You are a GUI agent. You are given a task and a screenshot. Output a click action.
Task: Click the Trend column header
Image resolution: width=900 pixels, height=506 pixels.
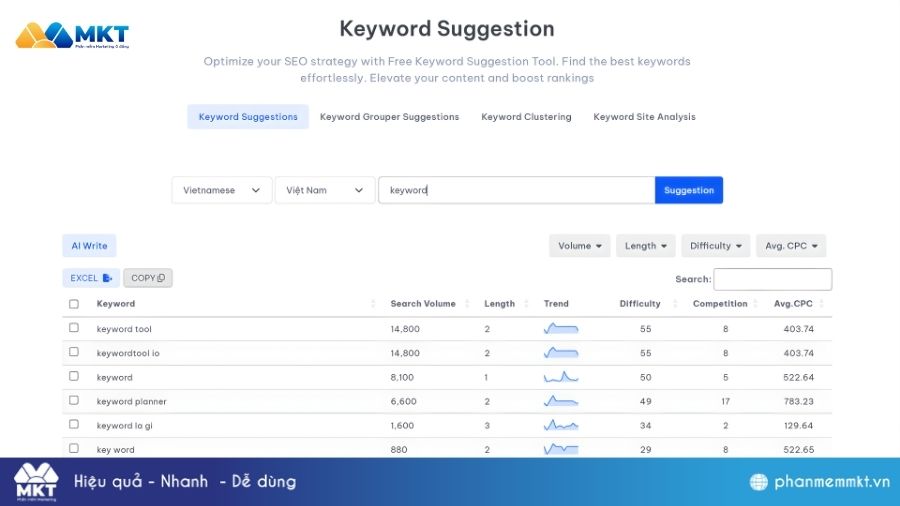point(556,304)
